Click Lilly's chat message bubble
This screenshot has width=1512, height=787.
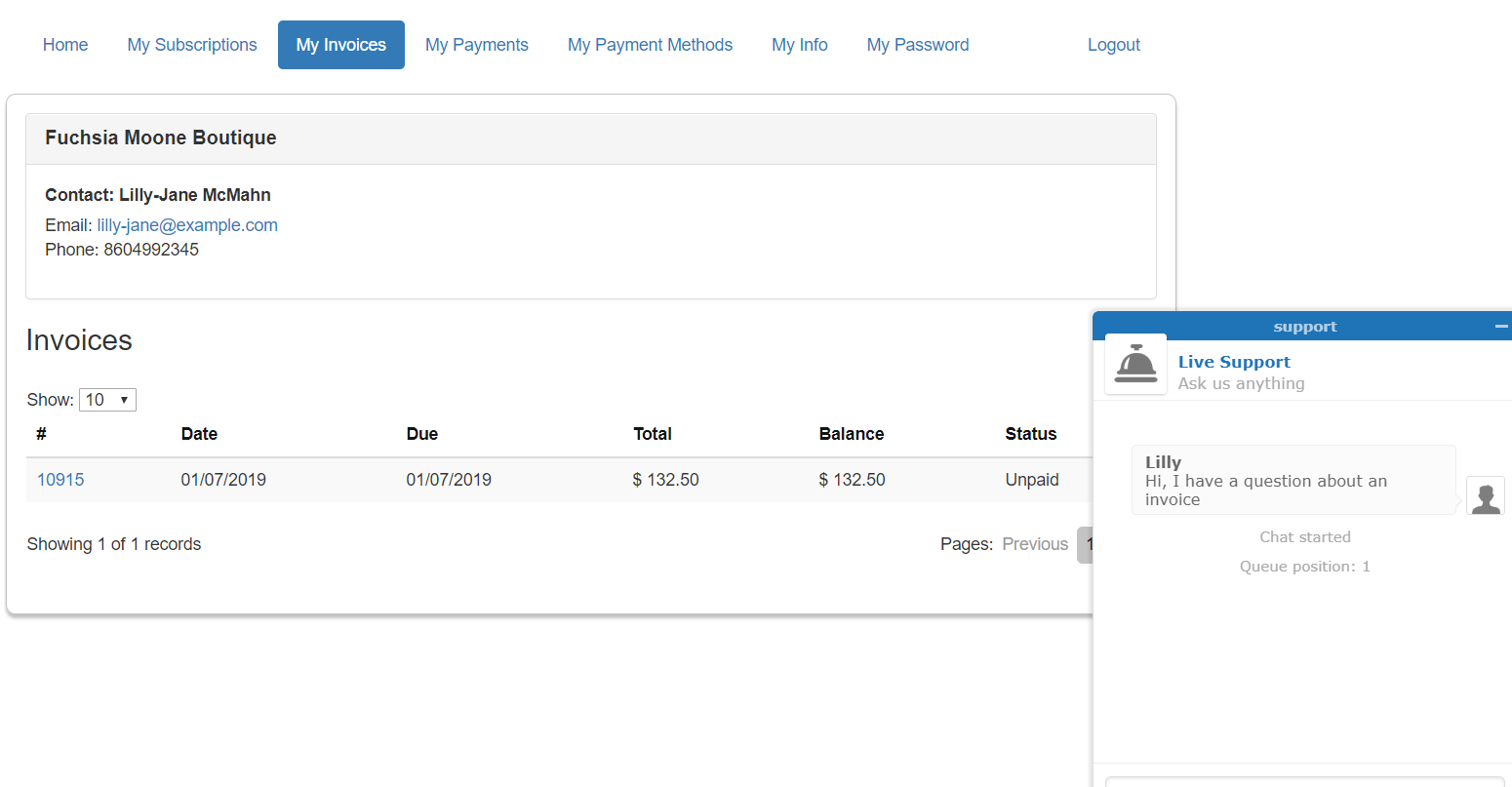tap(1293, 480)
